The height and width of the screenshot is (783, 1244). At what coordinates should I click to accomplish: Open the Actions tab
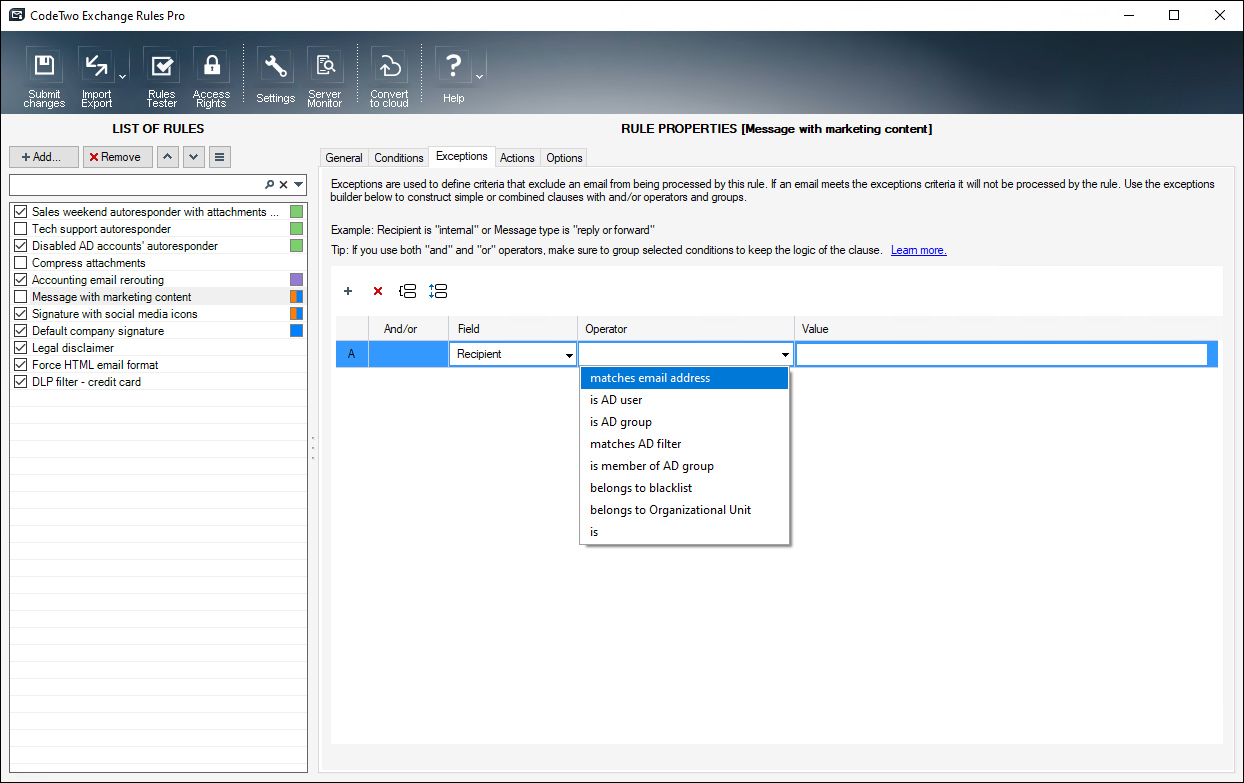coord(517,158)
